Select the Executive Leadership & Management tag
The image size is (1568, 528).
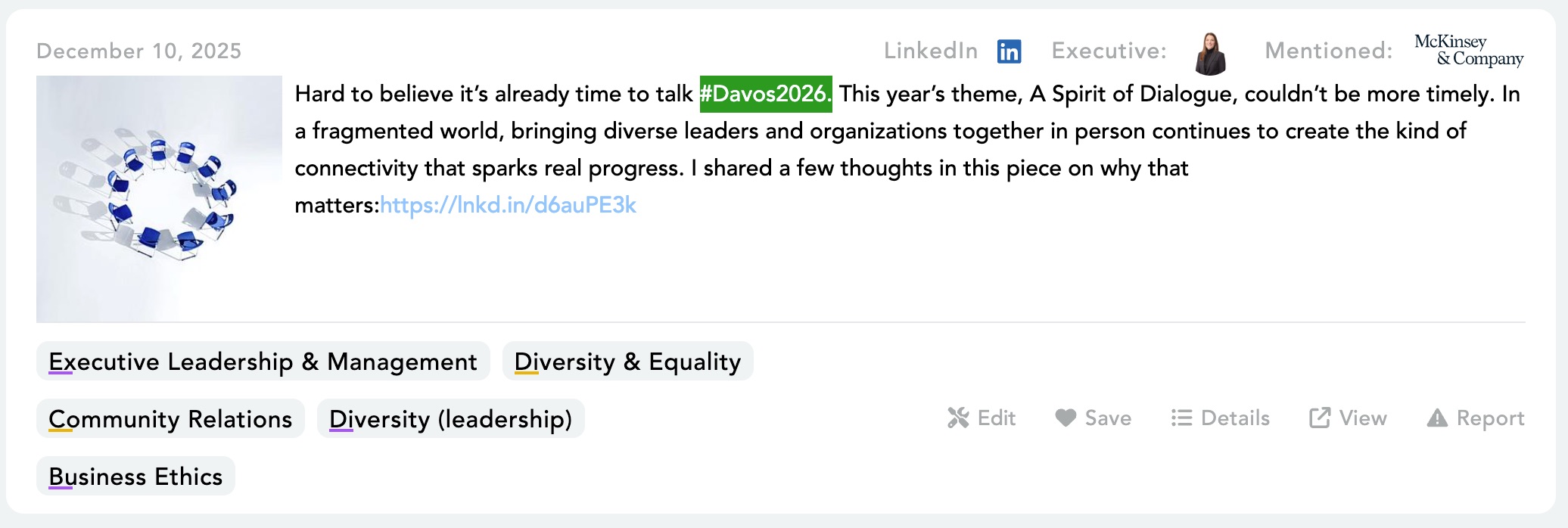coord(263,362)
